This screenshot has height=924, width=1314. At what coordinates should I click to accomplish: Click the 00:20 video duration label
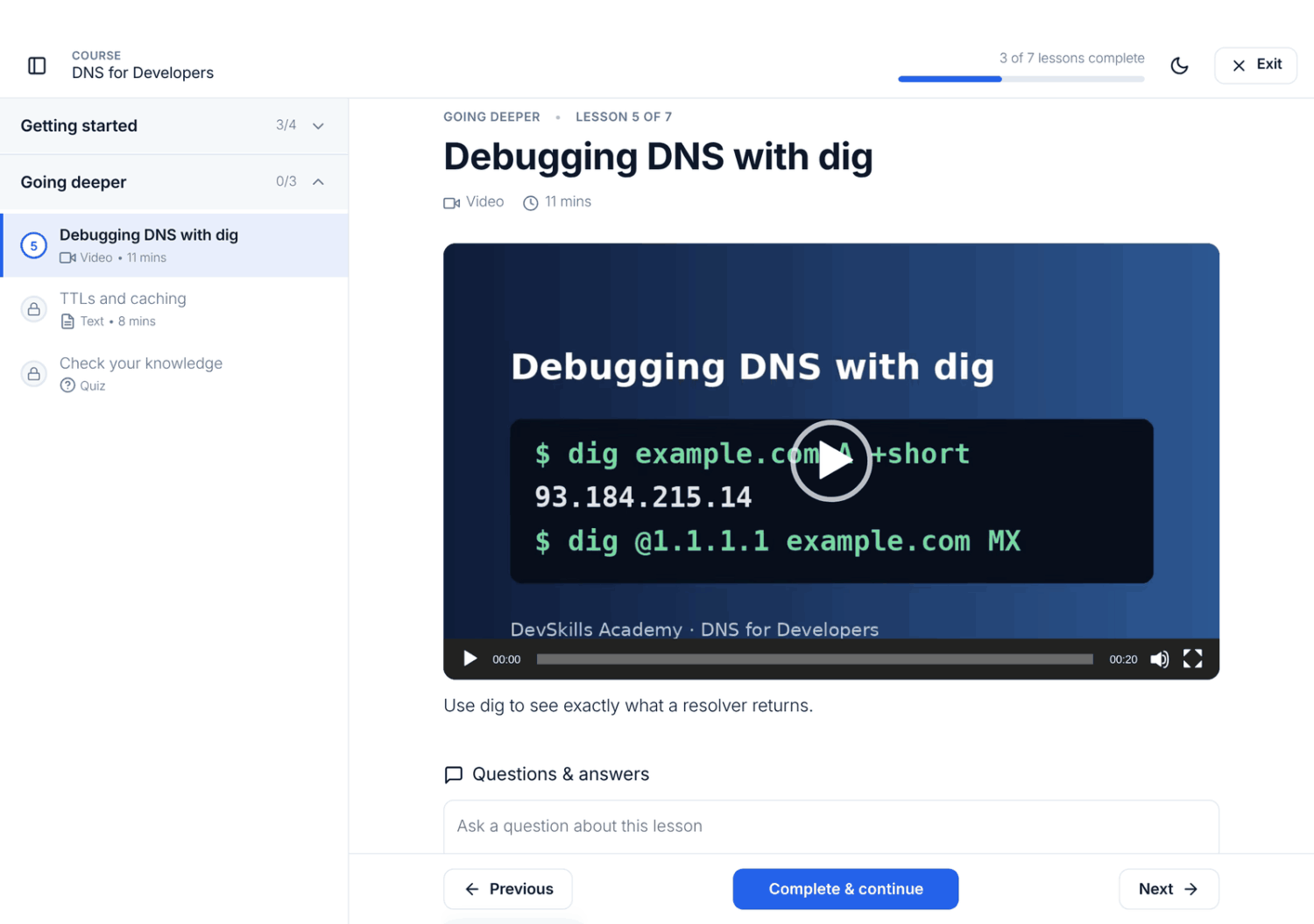[1123, 659]
